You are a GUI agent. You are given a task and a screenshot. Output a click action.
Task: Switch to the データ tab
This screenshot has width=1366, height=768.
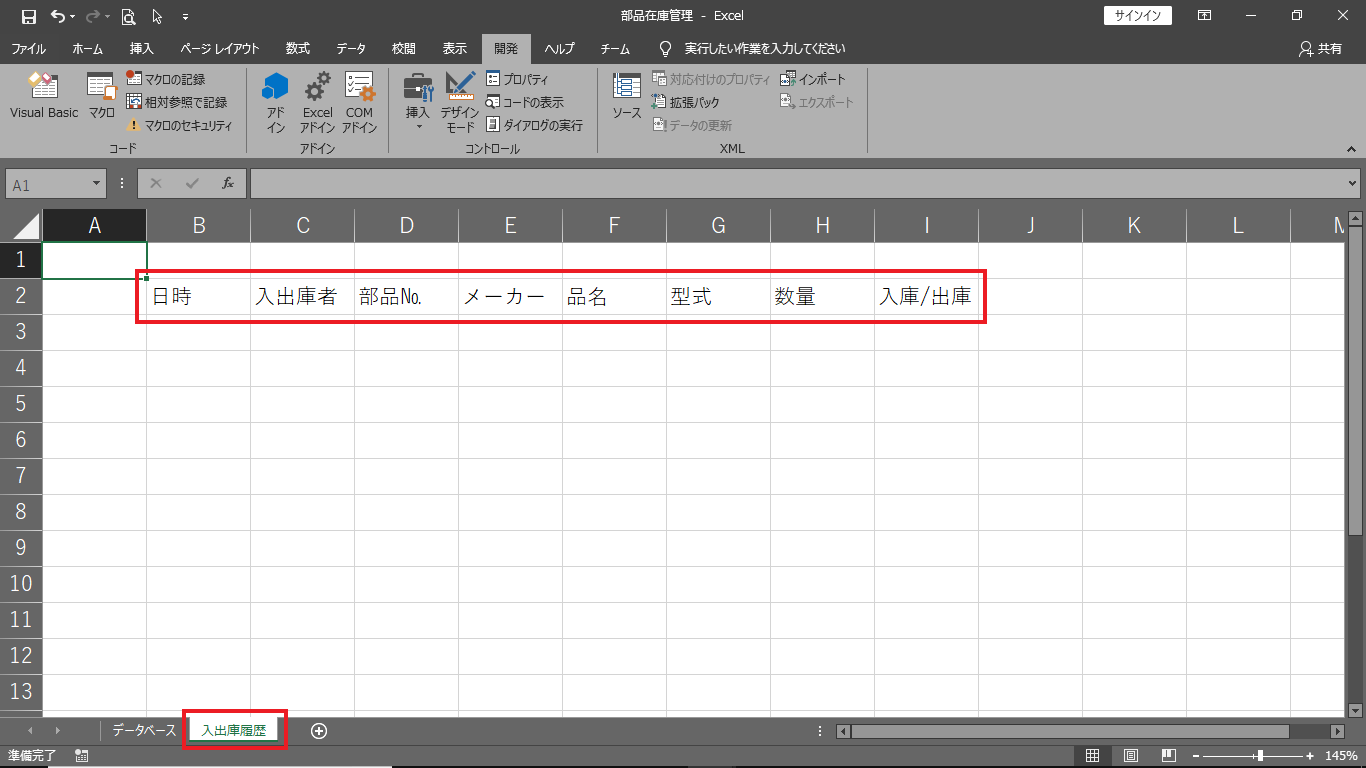point(351,48)
